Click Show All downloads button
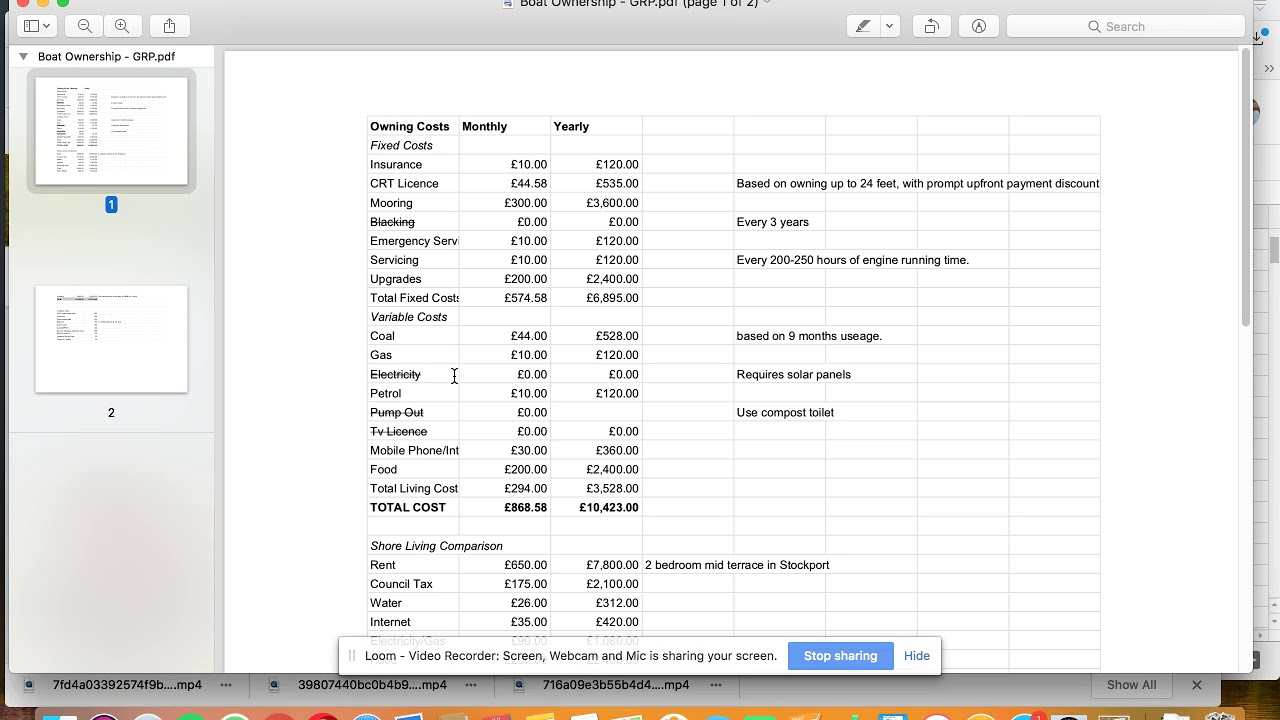Viewport: 1280px width, 720px height. coord(1131,685)
